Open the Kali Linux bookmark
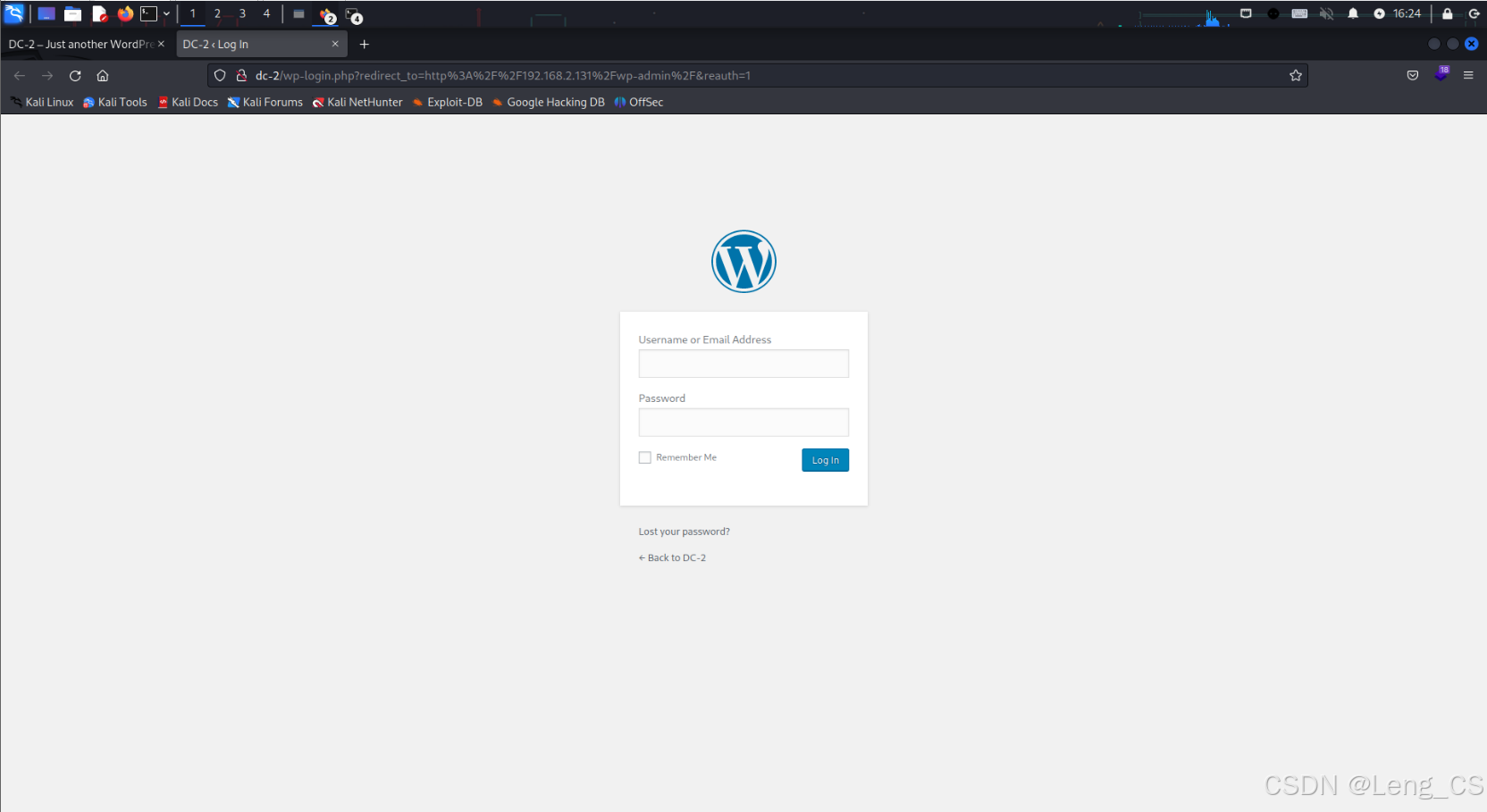 coord(42,102)
